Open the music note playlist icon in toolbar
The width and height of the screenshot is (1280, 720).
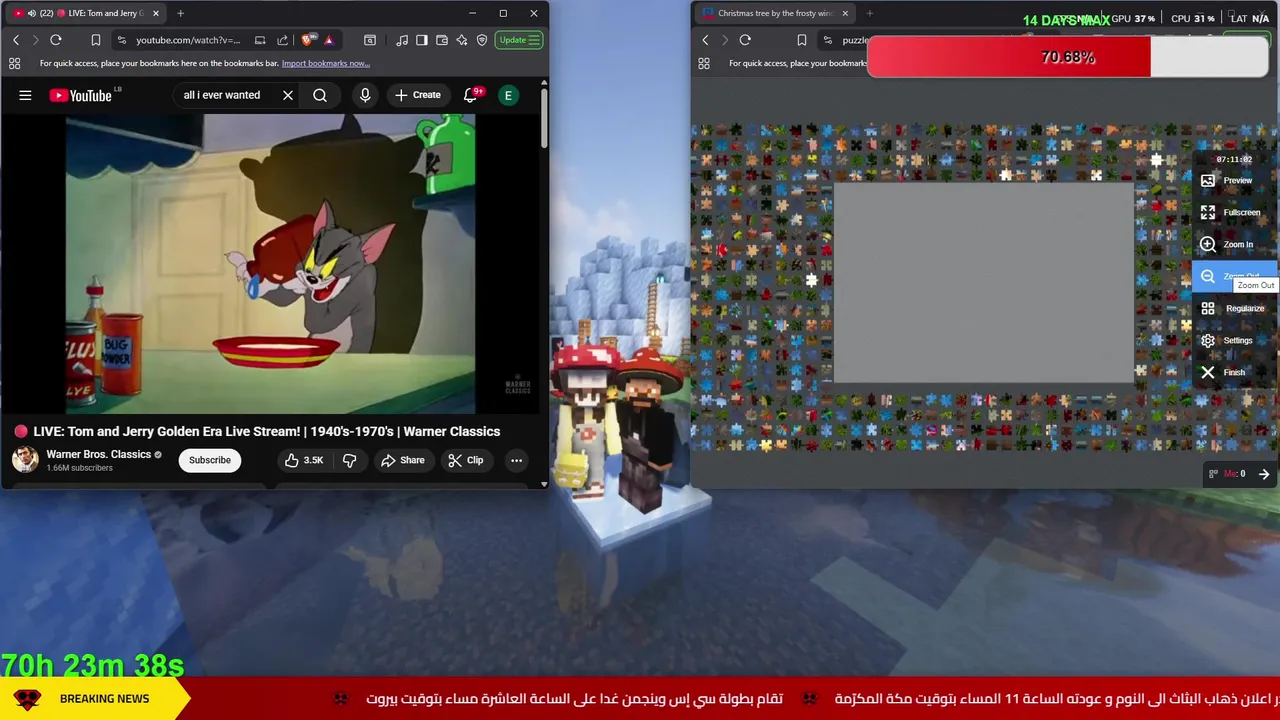click(x=402, y=40)
